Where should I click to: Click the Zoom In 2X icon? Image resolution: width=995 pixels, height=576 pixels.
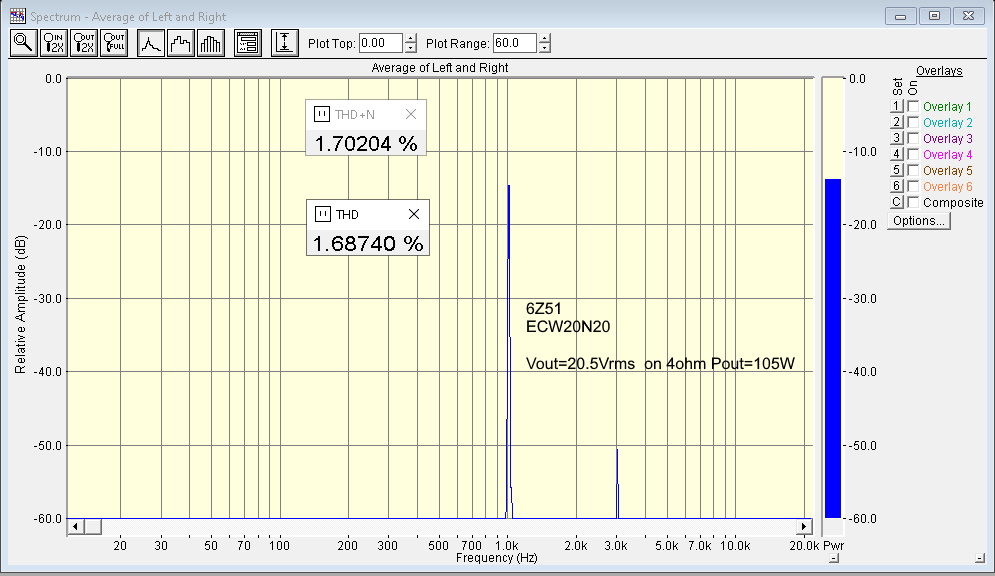(x=54, y=43)
